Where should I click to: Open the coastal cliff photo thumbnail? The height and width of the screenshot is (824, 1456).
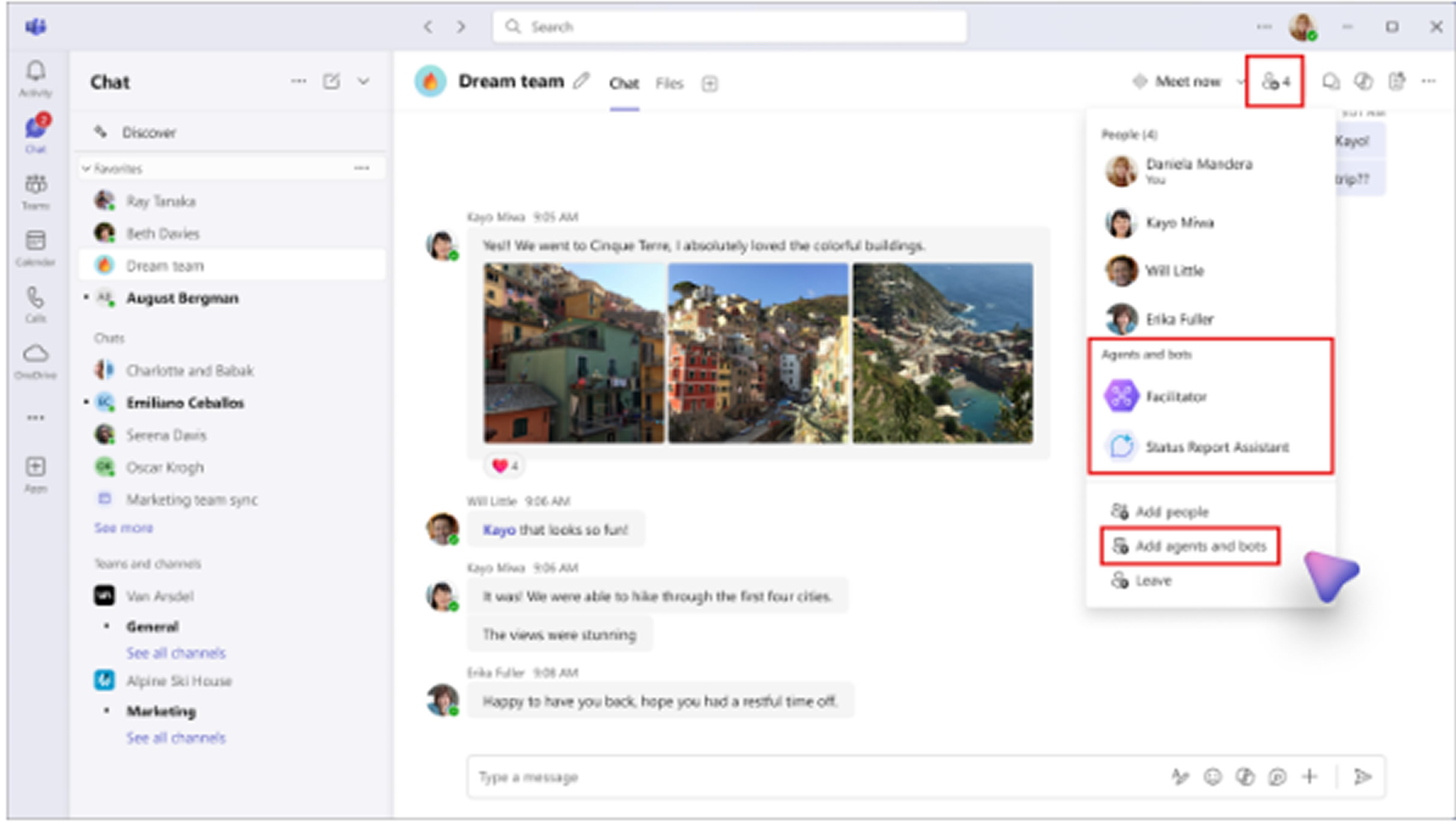pos(943,353)
